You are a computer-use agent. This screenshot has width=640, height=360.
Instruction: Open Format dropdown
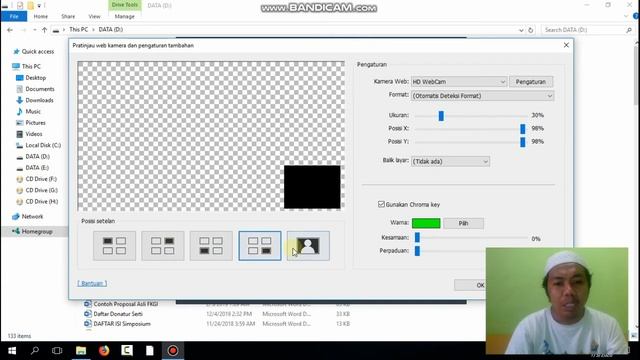482,96
